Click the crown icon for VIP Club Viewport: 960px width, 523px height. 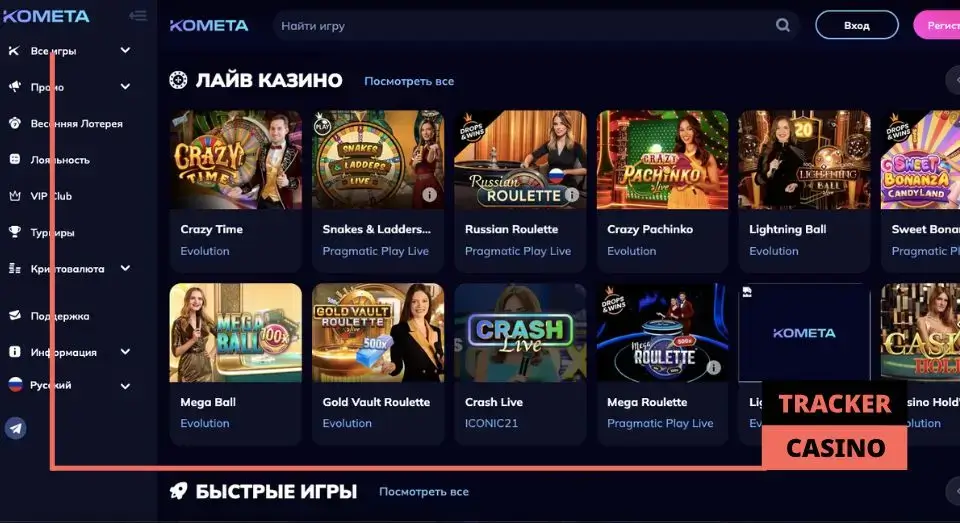point(15,196)
